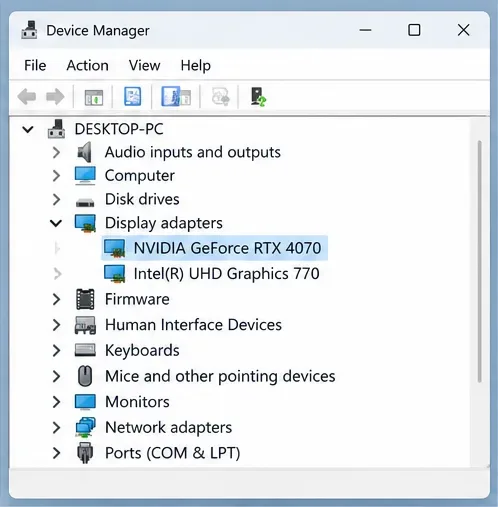Click the Update driver toolbar icon
Screen dimensions: 498x507
(x=221, y=97)
